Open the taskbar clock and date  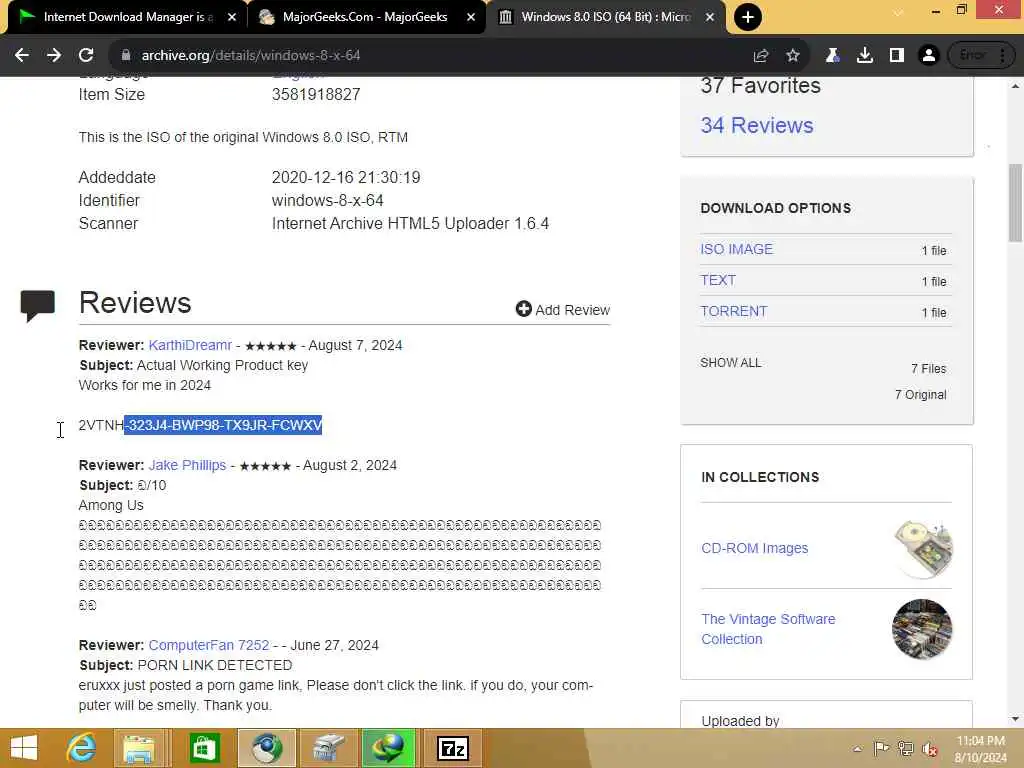(x=980, y=749)
